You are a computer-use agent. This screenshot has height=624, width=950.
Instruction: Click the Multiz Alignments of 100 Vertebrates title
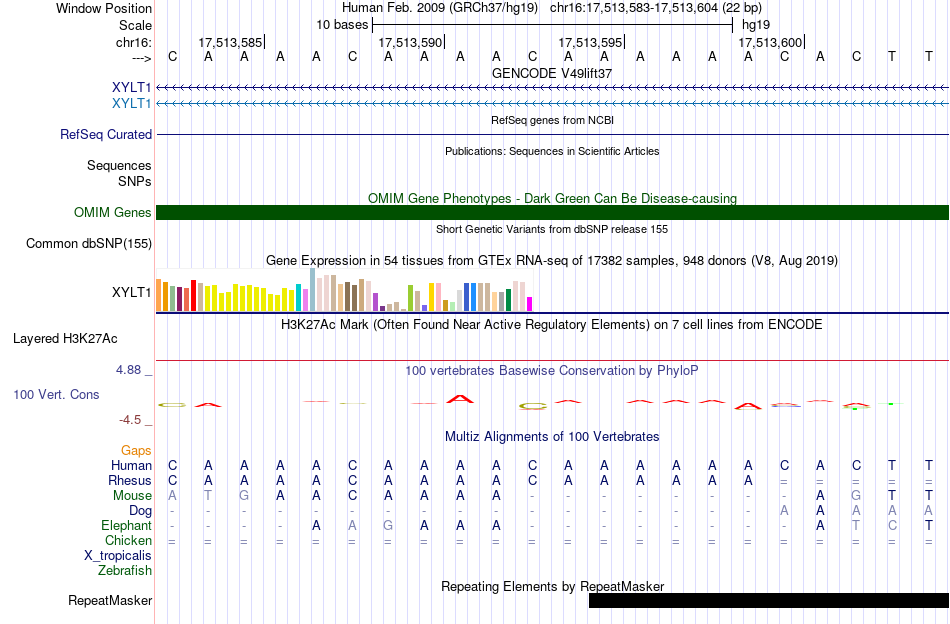[552, 437]
